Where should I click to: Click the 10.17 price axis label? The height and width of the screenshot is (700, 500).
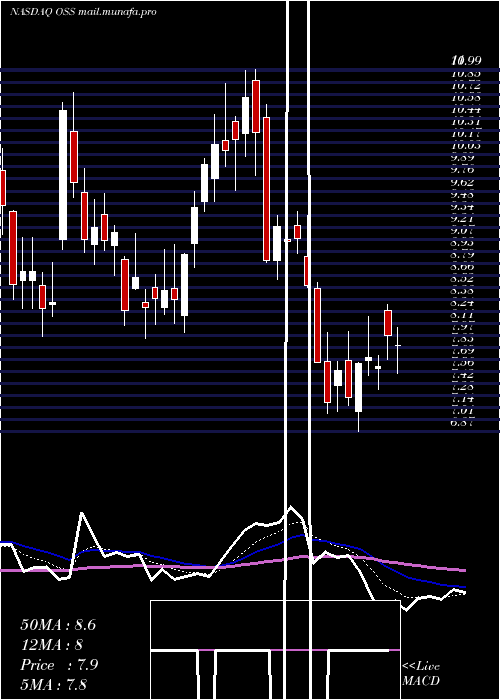click(465, 133)
